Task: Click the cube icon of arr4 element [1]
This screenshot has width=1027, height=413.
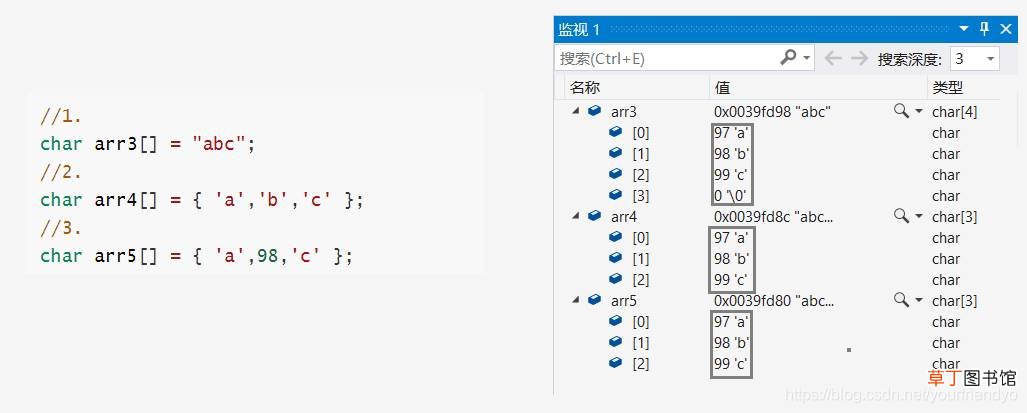Action: tap(615, 257)
